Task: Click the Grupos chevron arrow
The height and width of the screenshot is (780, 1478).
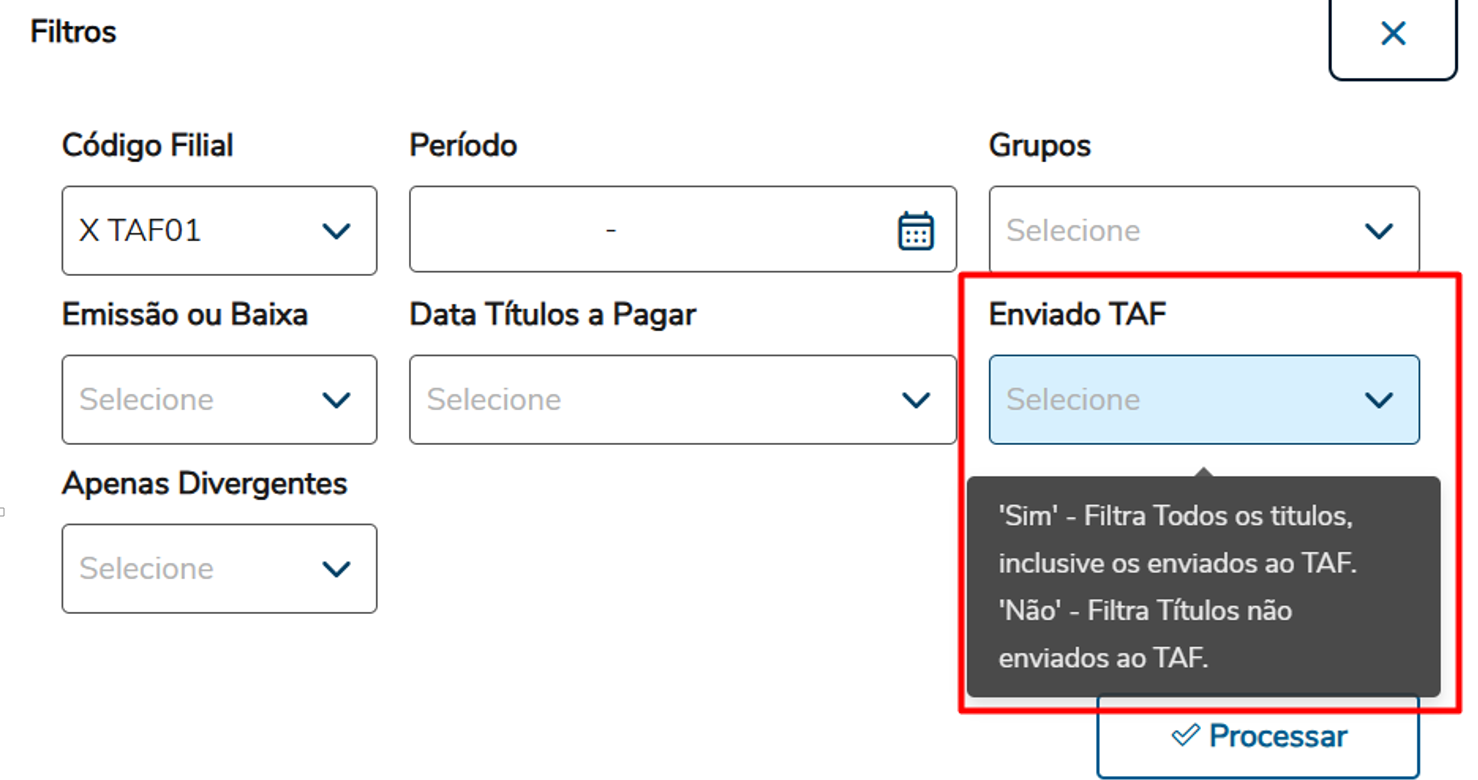Action: (x=1379, y=231)
